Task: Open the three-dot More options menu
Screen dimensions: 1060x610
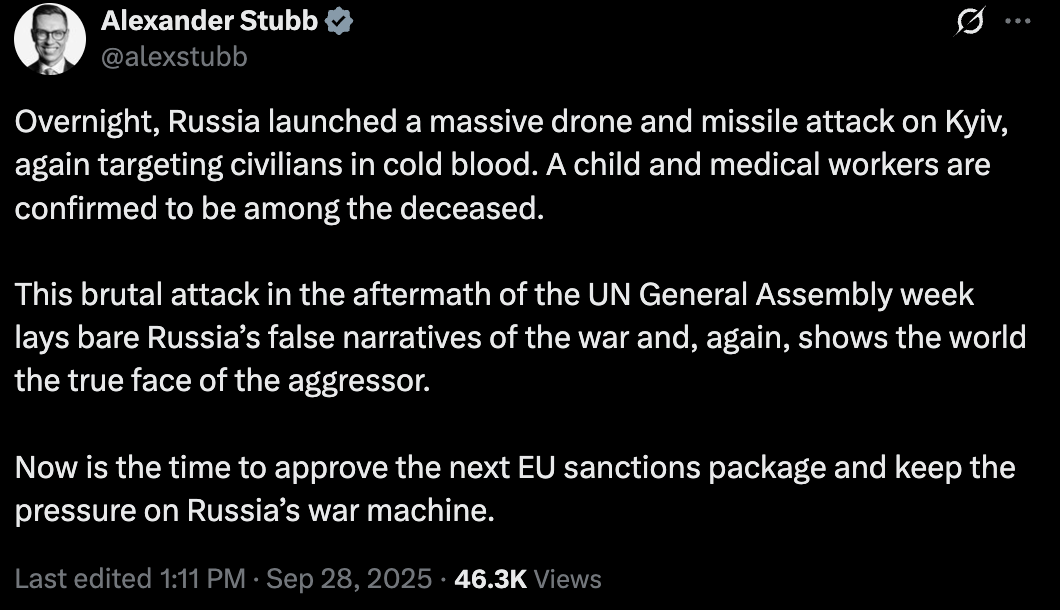Action: click(x=1017, y=23)
